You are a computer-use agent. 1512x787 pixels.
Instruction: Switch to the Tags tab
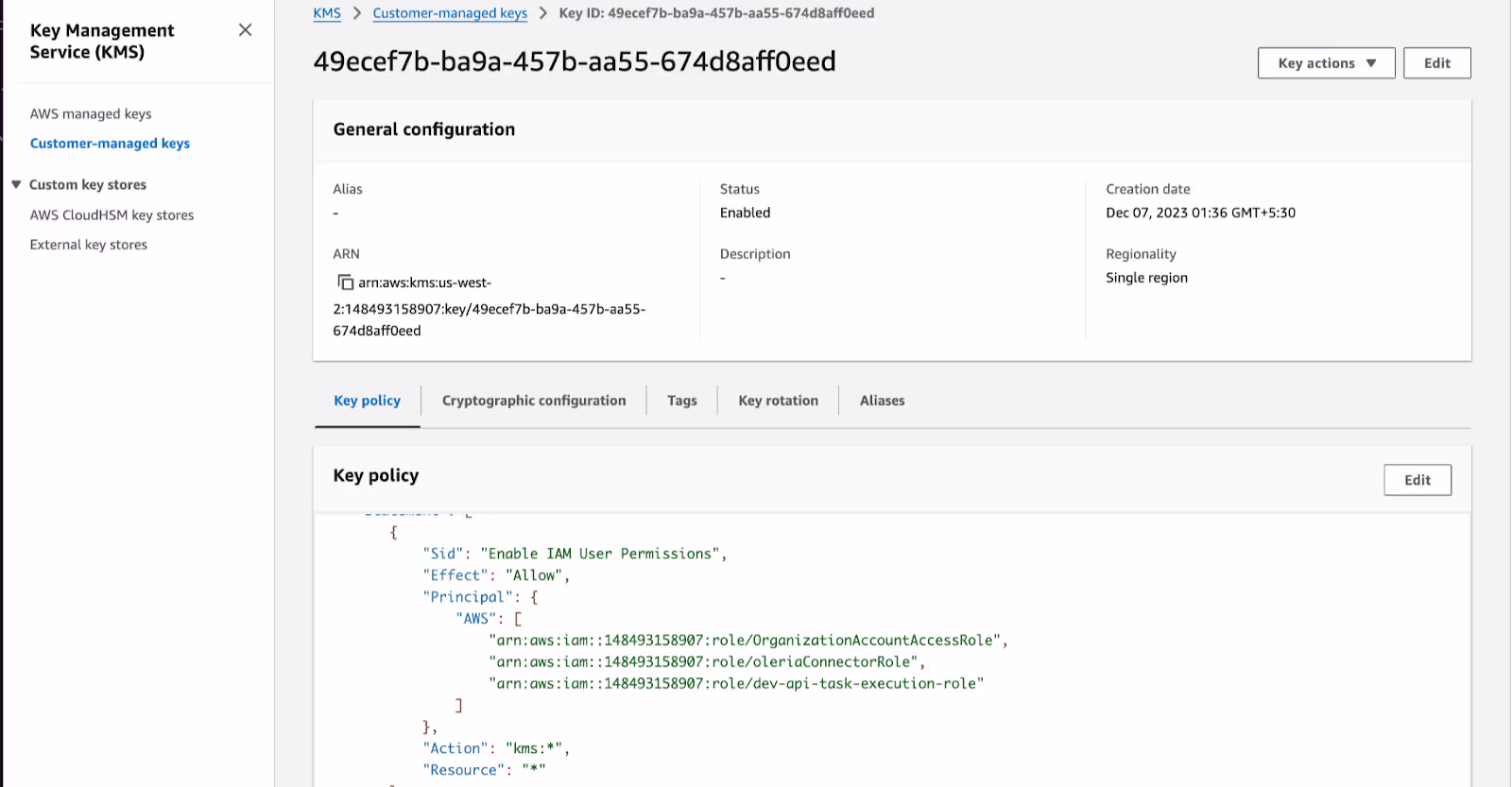681,401
